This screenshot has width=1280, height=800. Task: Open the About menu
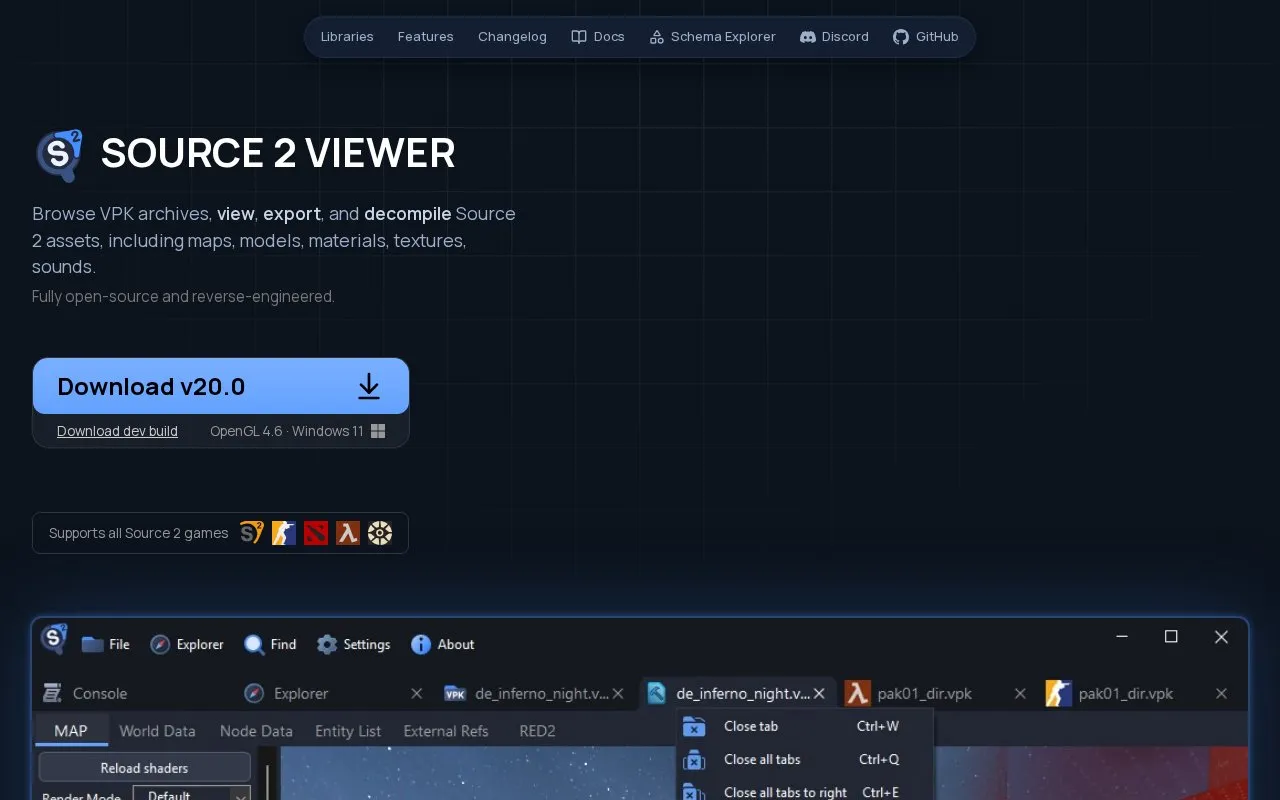click(x=442, y=644)
